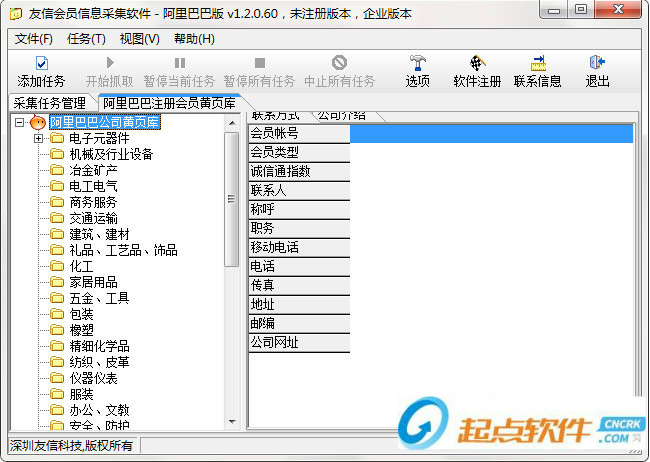Click the 开始抓取 start capture icon
Viewport: 650px width, 462px height.
coord(110,63)
